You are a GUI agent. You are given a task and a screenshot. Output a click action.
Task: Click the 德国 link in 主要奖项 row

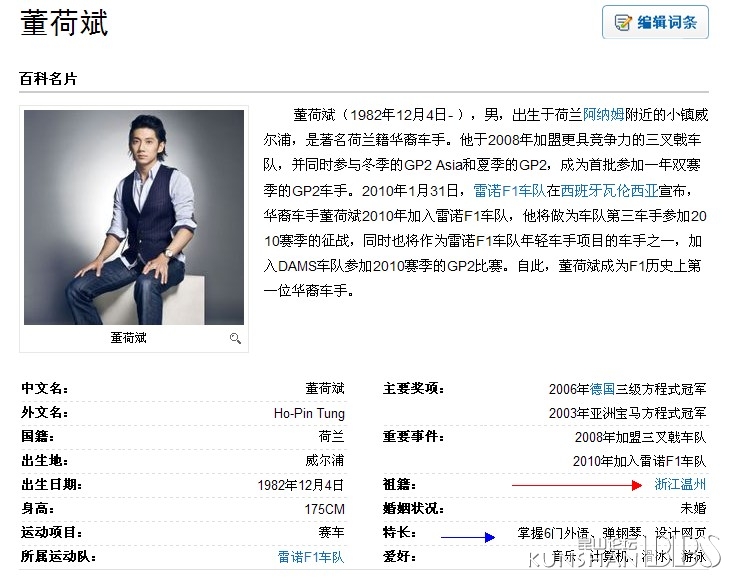click(x=603, y=389)
